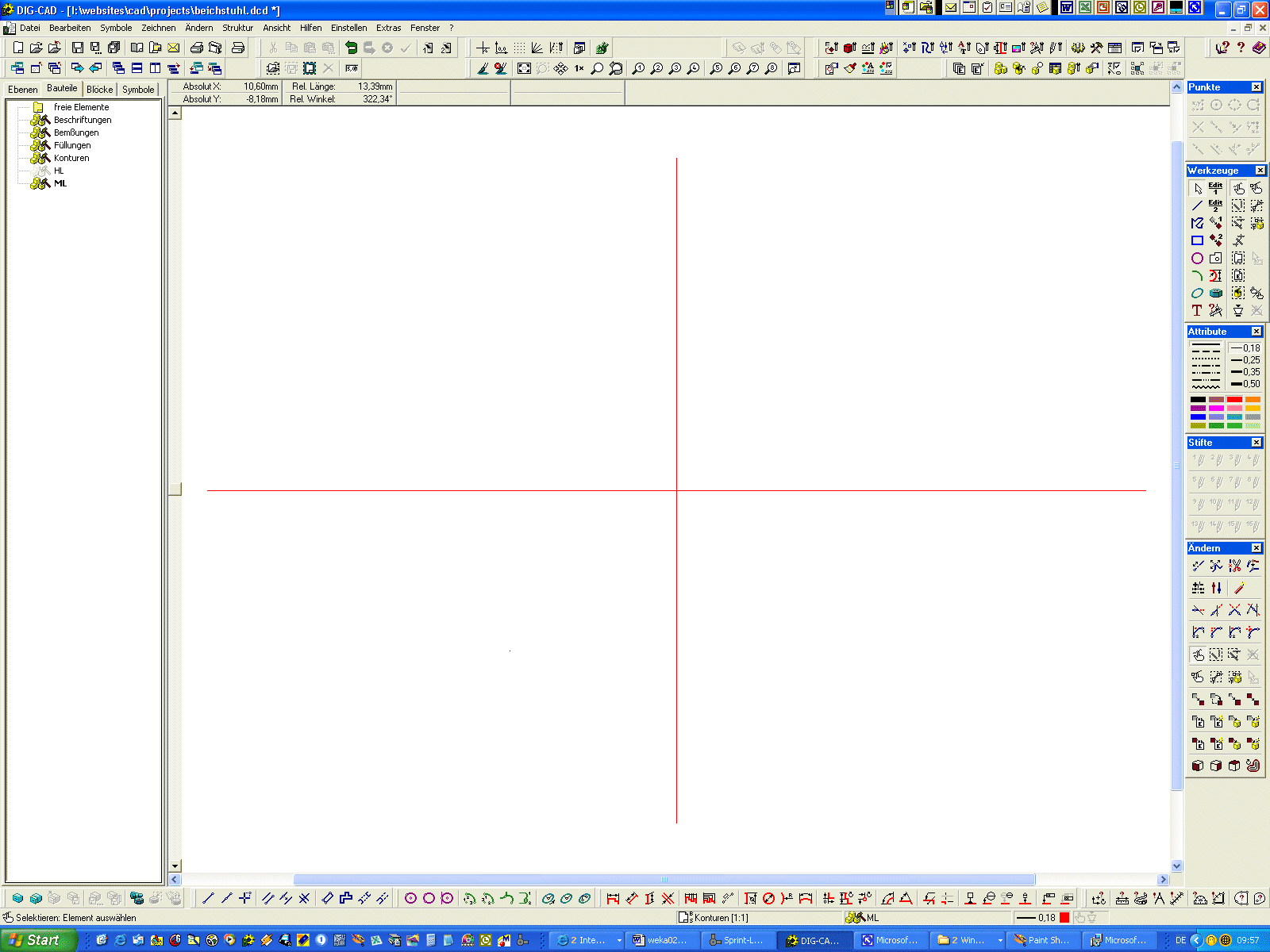This screenshot has width=1270, height=952.
Task: Click the scissors Cut icon
Action: [273, 48]
